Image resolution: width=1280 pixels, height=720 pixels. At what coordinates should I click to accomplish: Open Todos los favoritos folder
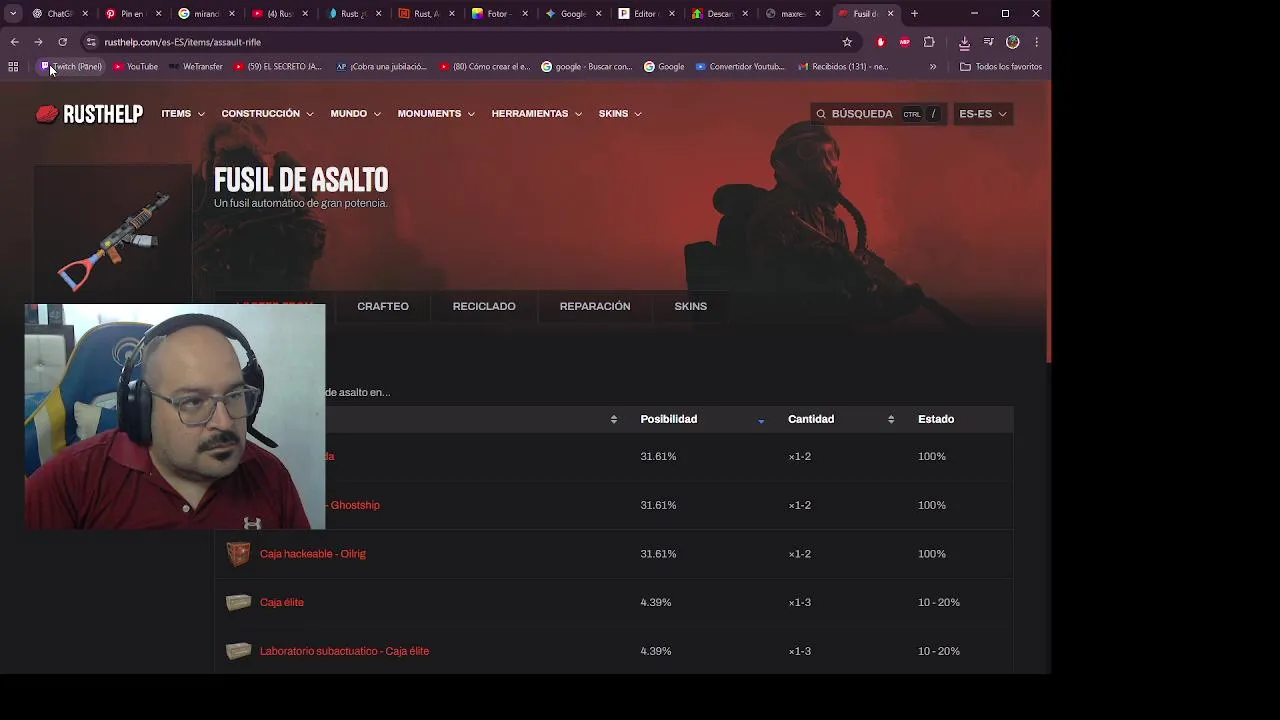pos(1001,67)
